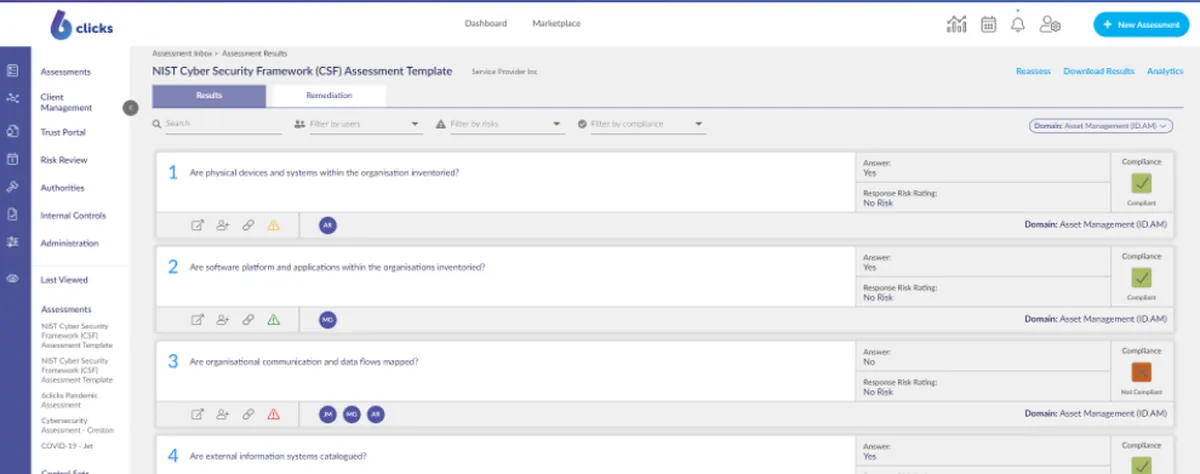Select Authorities in the sidebar
1200x474 pixels.
(62, 188)
